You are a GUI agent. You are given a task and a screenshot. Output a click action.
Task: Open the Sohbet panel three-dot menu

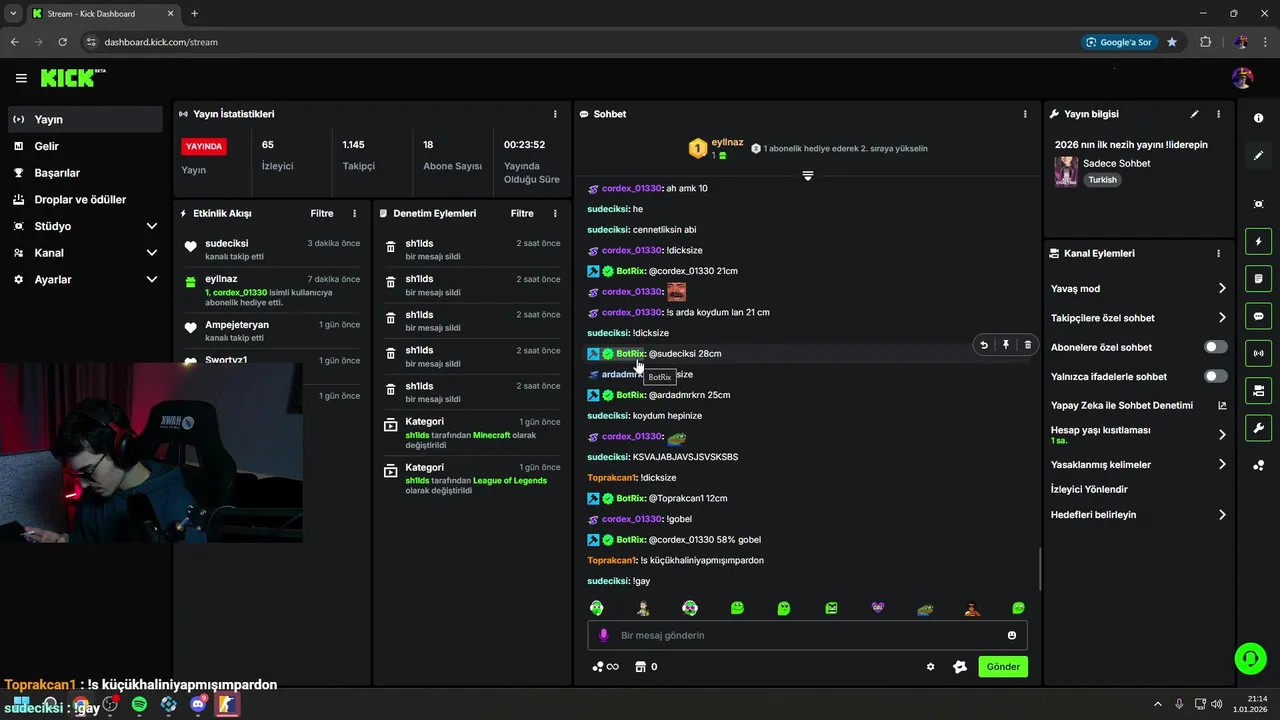(1025, 114)
